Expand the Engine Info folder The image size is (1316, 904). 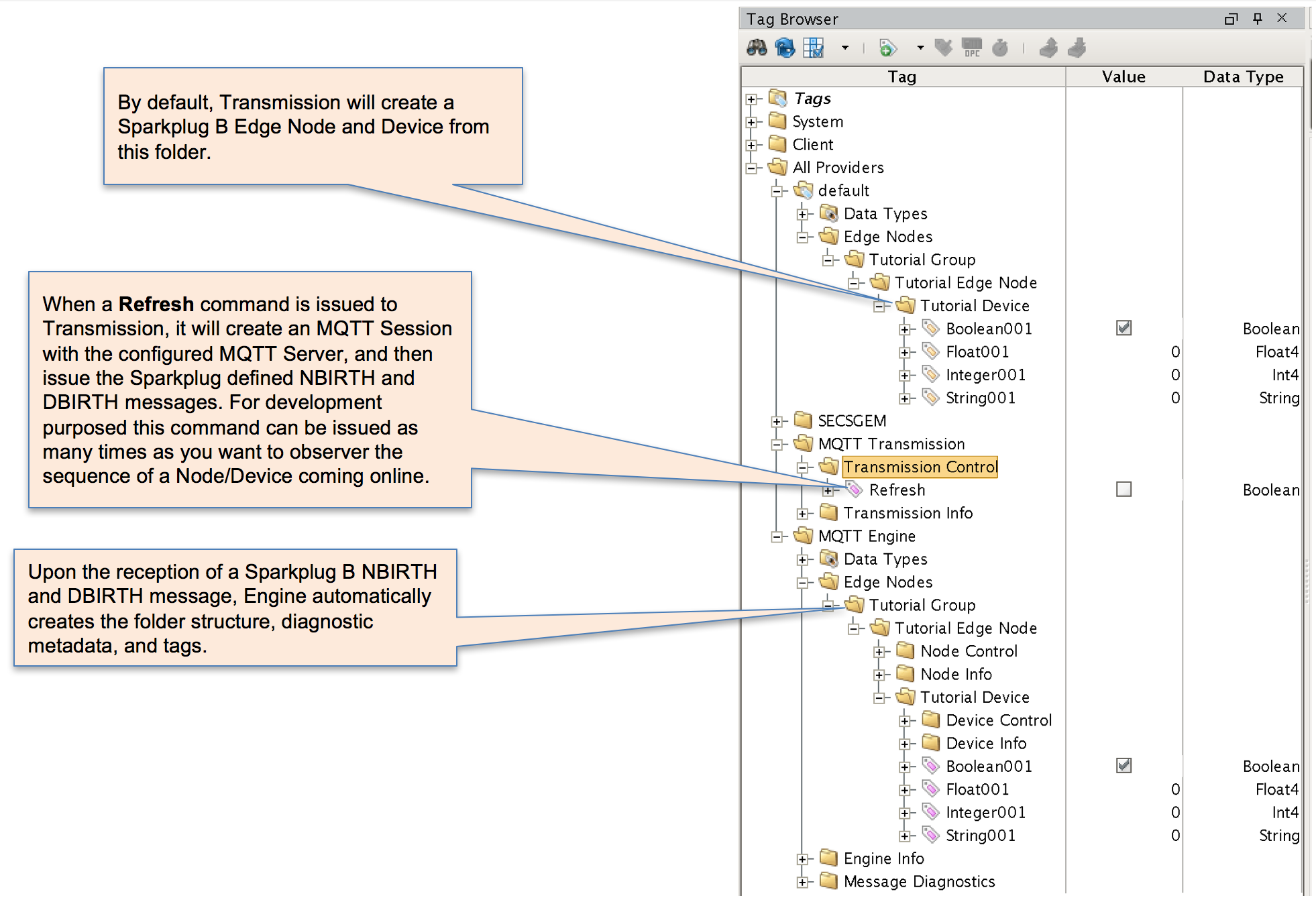(x=803, y=859)
